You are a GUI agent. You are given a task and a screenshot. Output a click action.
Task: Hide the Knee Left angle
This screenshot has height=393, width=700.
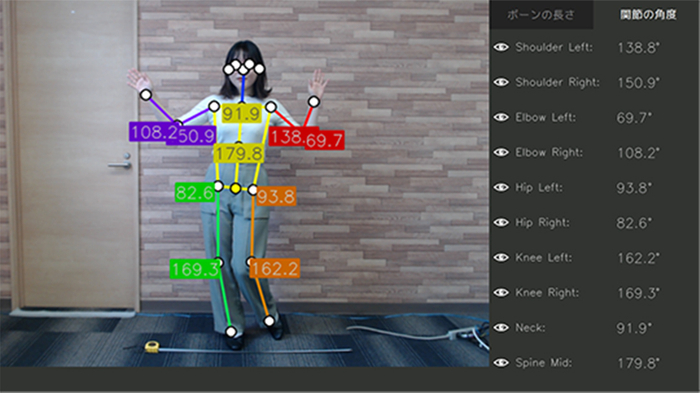pyautogui.click(x=501, y=257)
